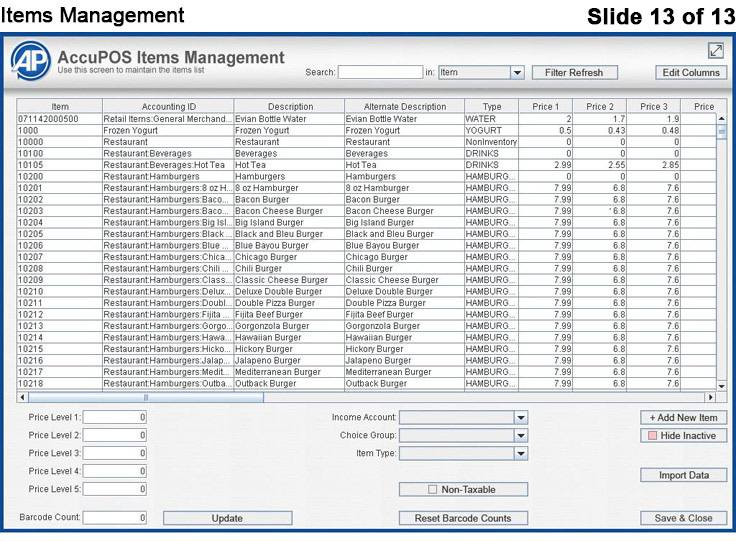Select Classic Cheese Burger description cell
Screen dimensions: 736x541
click(x=289, y=280)
